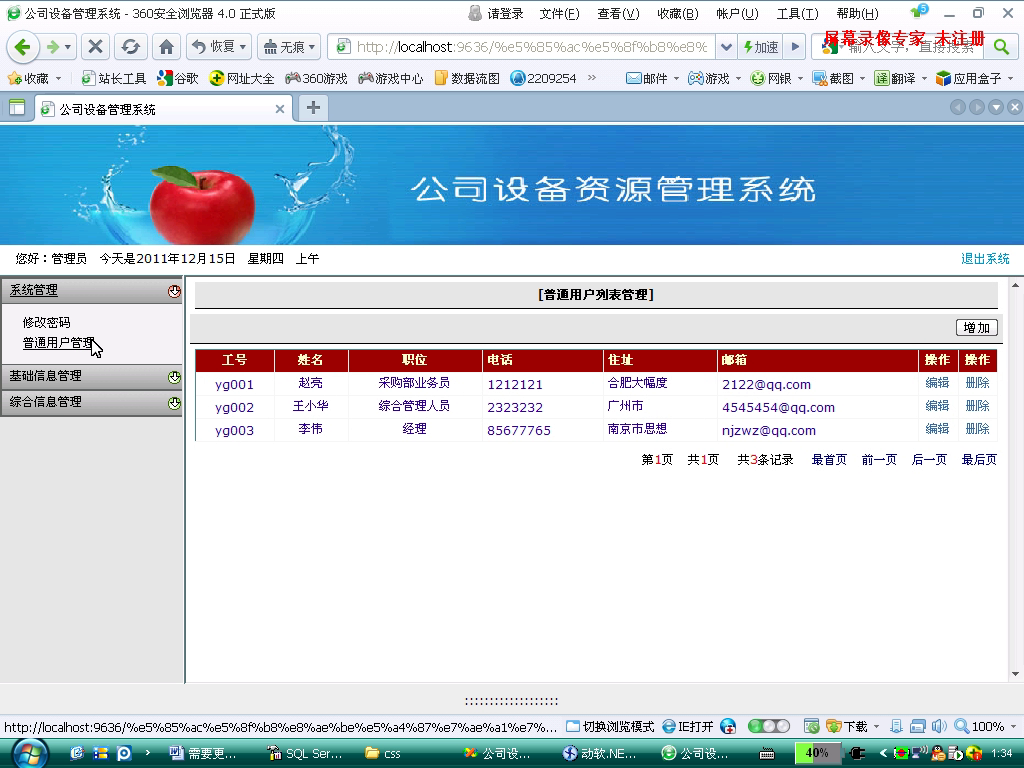Image resolution: width=1024 pixels, height=768 pixels.
Task: Open the 360游戏 bookmark
Action: click(316, 78)
